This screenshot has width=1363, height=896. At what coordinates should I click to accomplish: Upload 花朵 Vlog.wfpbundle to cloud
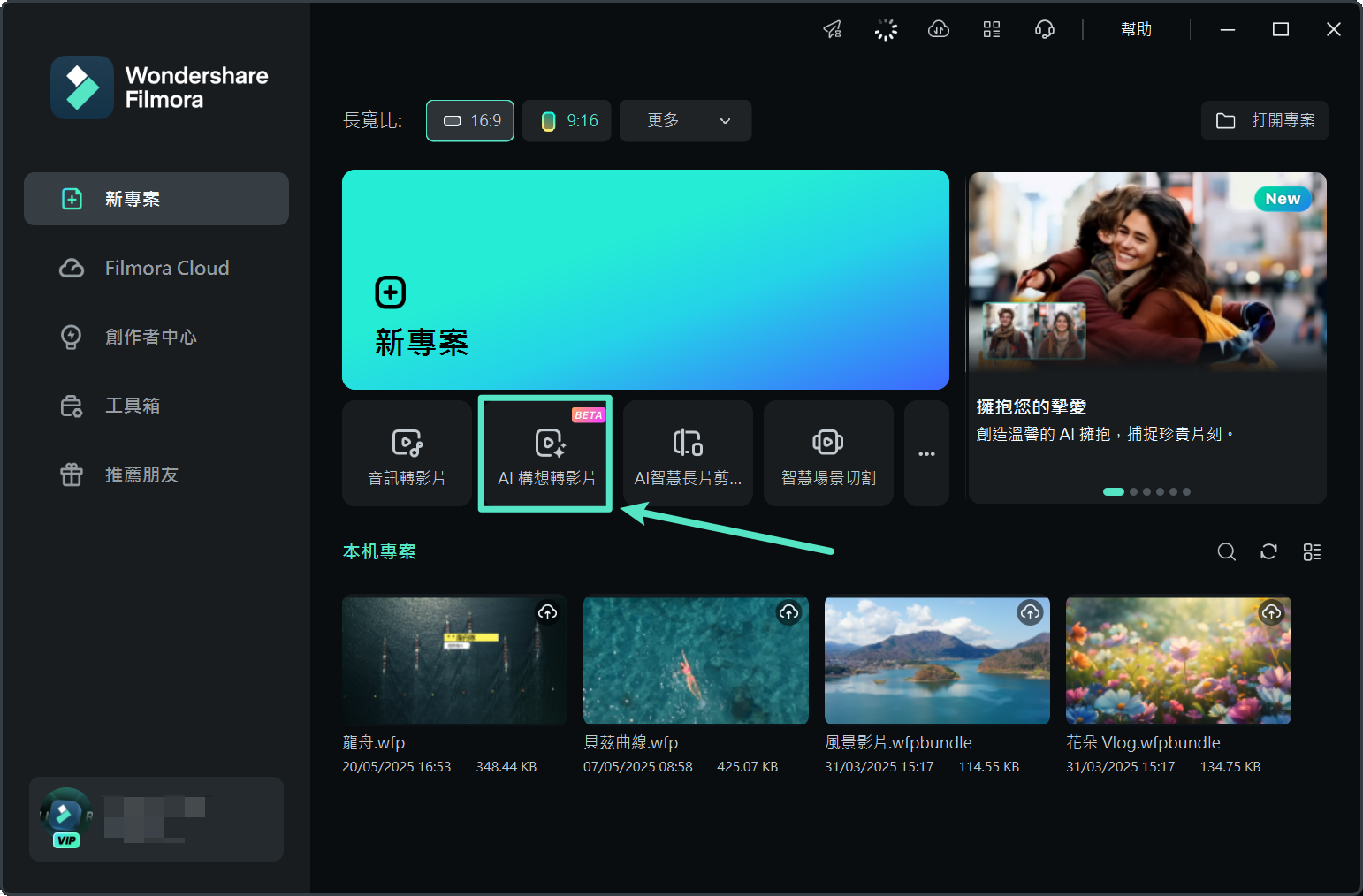[1271, 612]
